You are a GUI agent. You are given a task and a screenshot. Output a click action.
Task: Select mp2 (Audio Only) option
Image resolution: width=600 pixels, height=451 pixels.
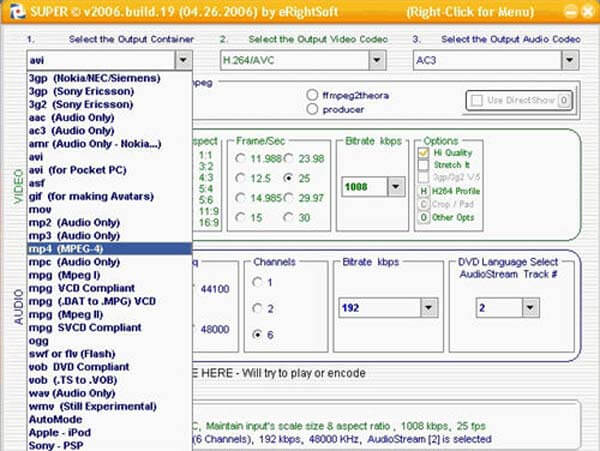[109, 223]
